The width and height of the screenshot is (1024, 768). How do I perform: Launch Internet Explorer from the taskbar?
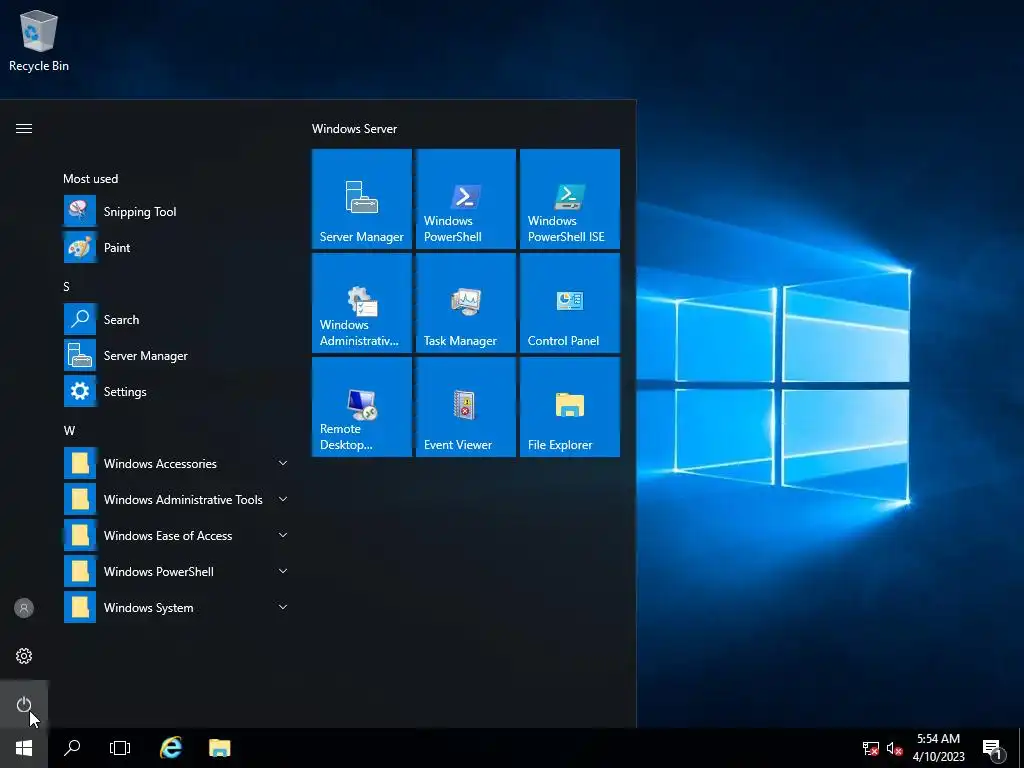[171, 748]
